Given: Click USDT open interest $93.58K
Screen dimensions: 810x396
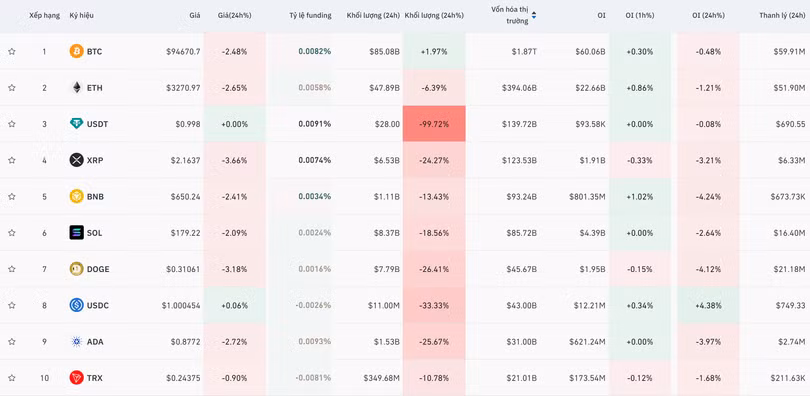Looking at the screenshot, I should pos(589,124).
